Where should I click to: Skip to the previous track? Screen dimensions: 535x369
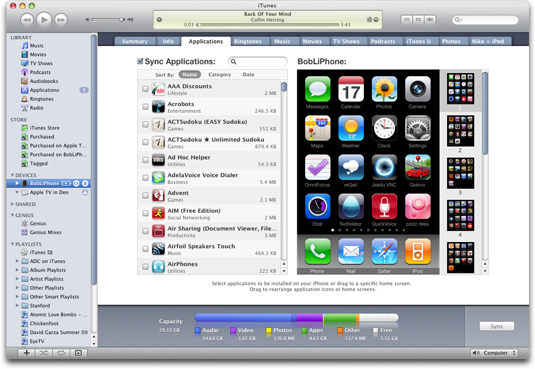point(27,20)
